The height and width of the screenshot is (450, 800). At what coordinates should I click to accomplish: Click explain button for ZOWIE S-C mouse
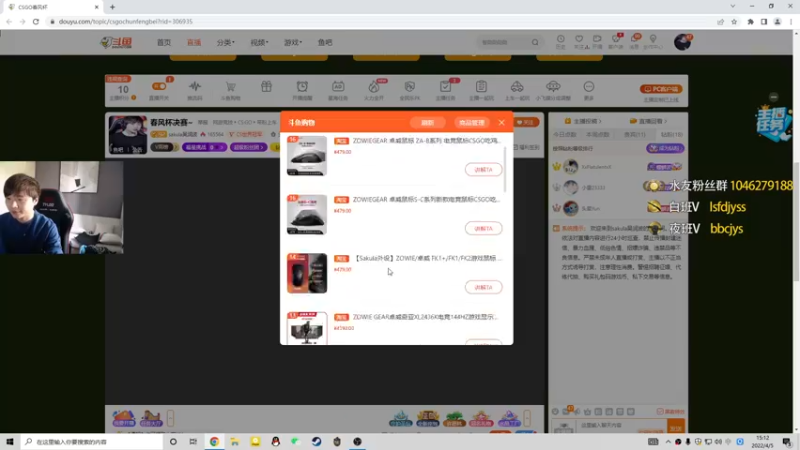483,228
